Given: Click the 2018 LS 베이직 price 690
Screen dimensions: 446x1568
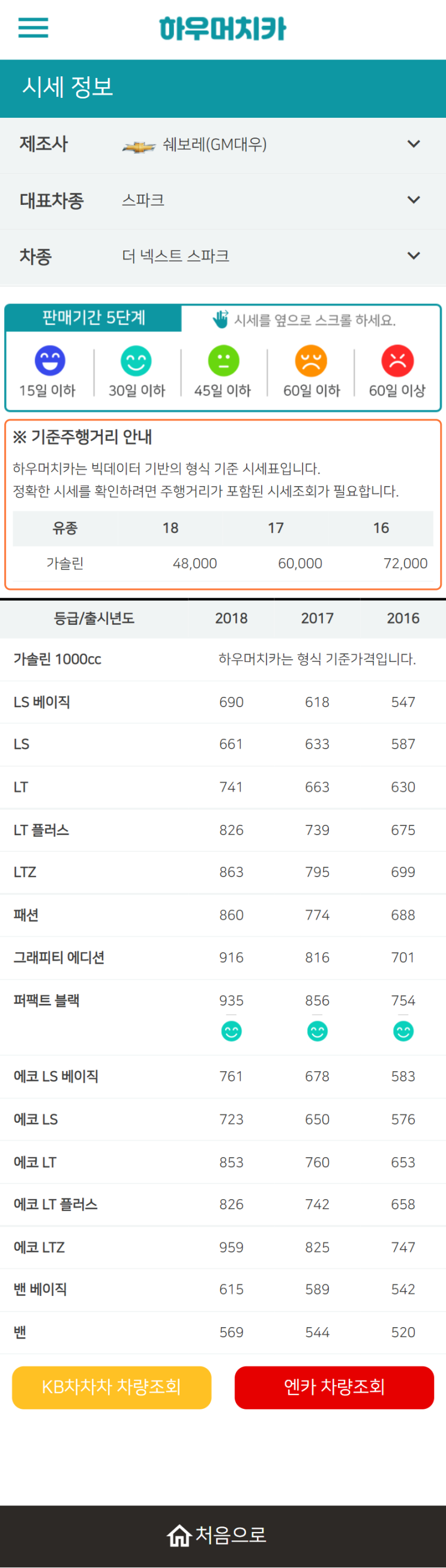Looking at the screenshot, I should 231,702.
